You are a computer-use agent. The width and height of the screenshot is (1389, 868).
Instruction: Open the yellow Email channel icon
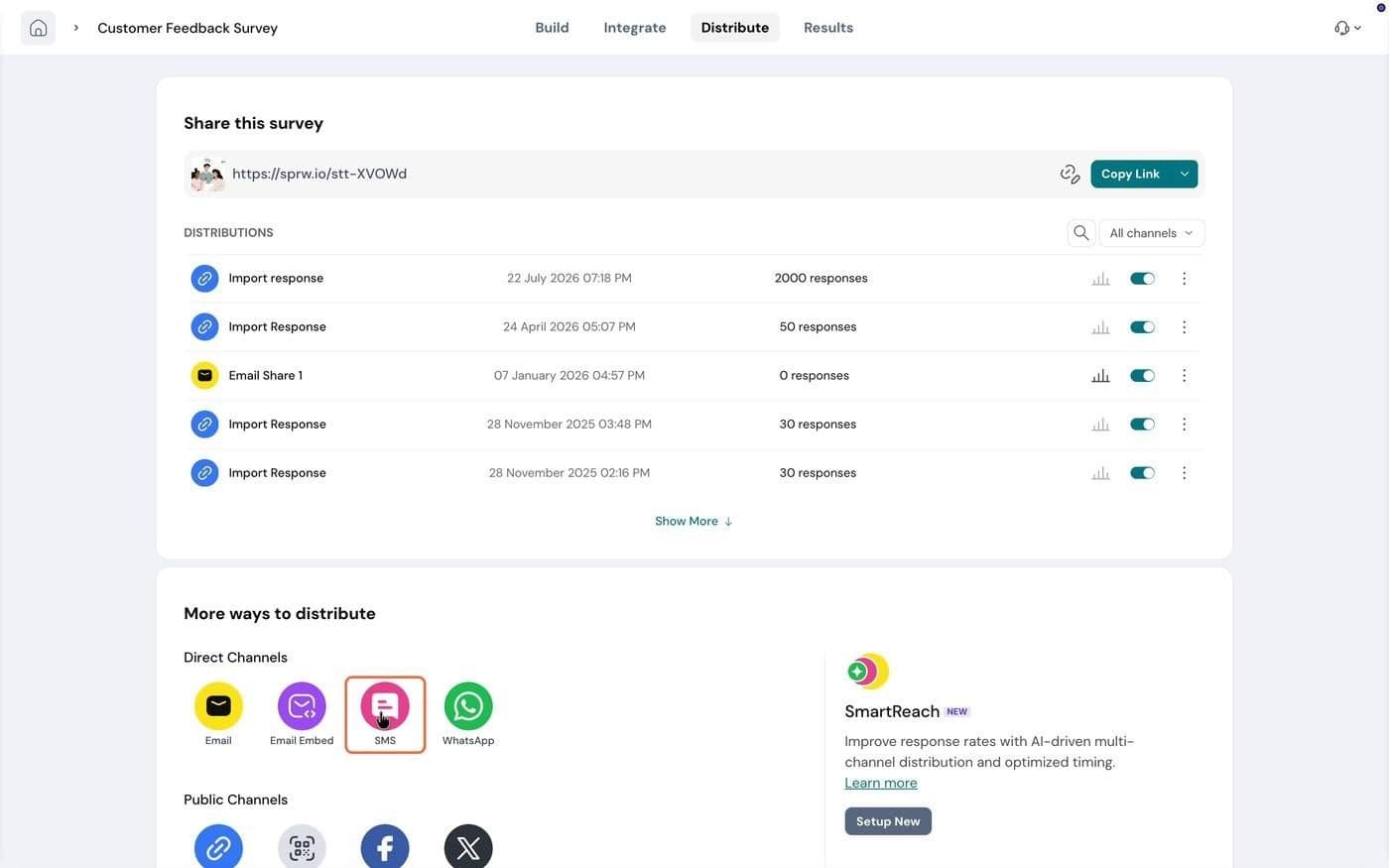click(218, 706)
